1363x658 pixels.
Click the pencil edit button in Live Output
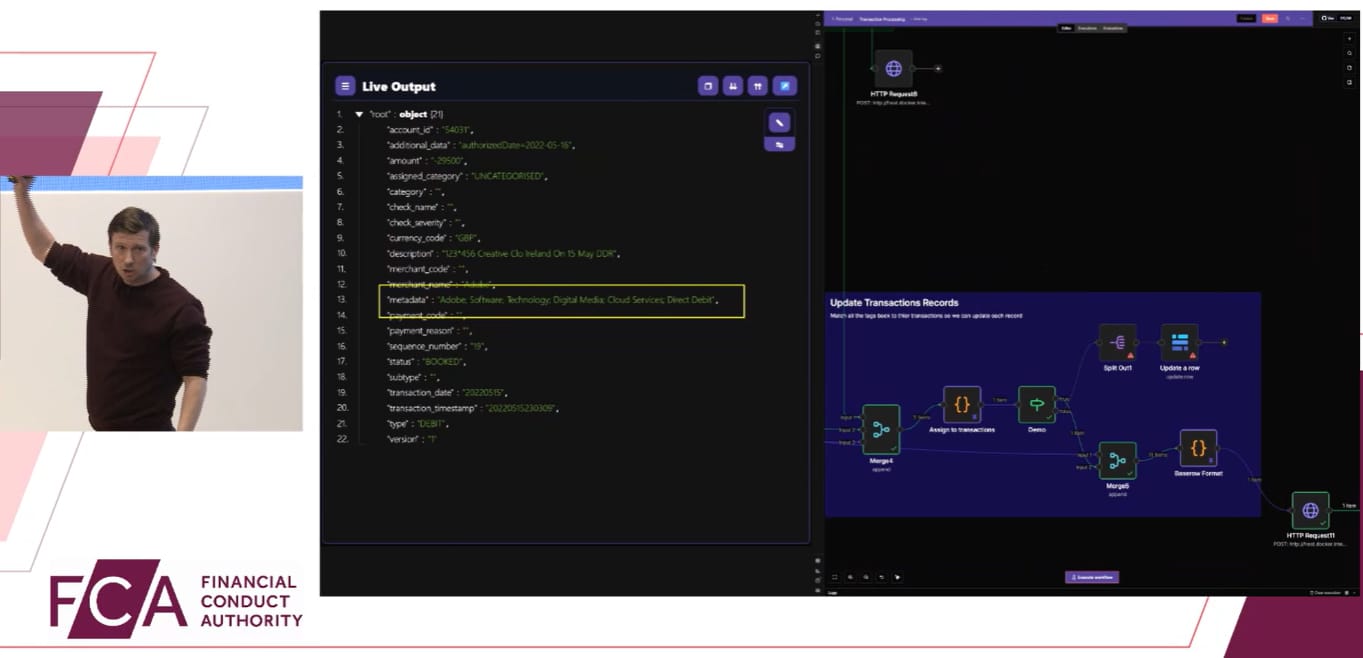tap(779, 122)
